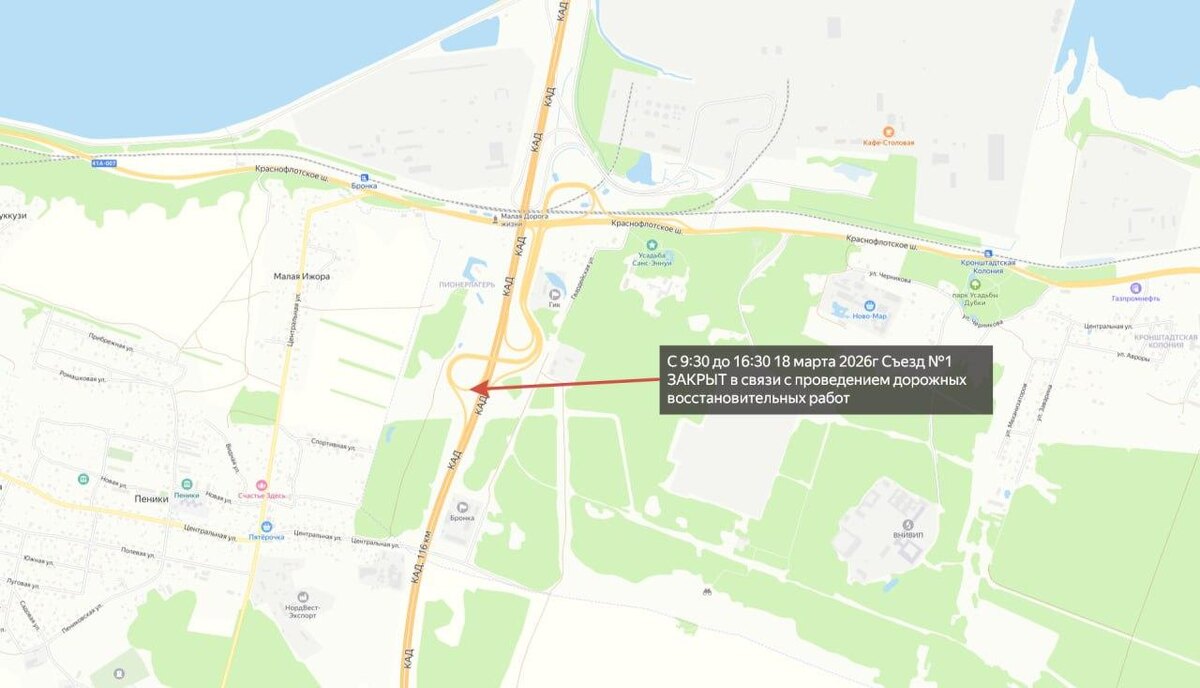Select the Малая Ижора locality label
The width and height of the screenshot is (1200, 688).
tap(302, 276)
